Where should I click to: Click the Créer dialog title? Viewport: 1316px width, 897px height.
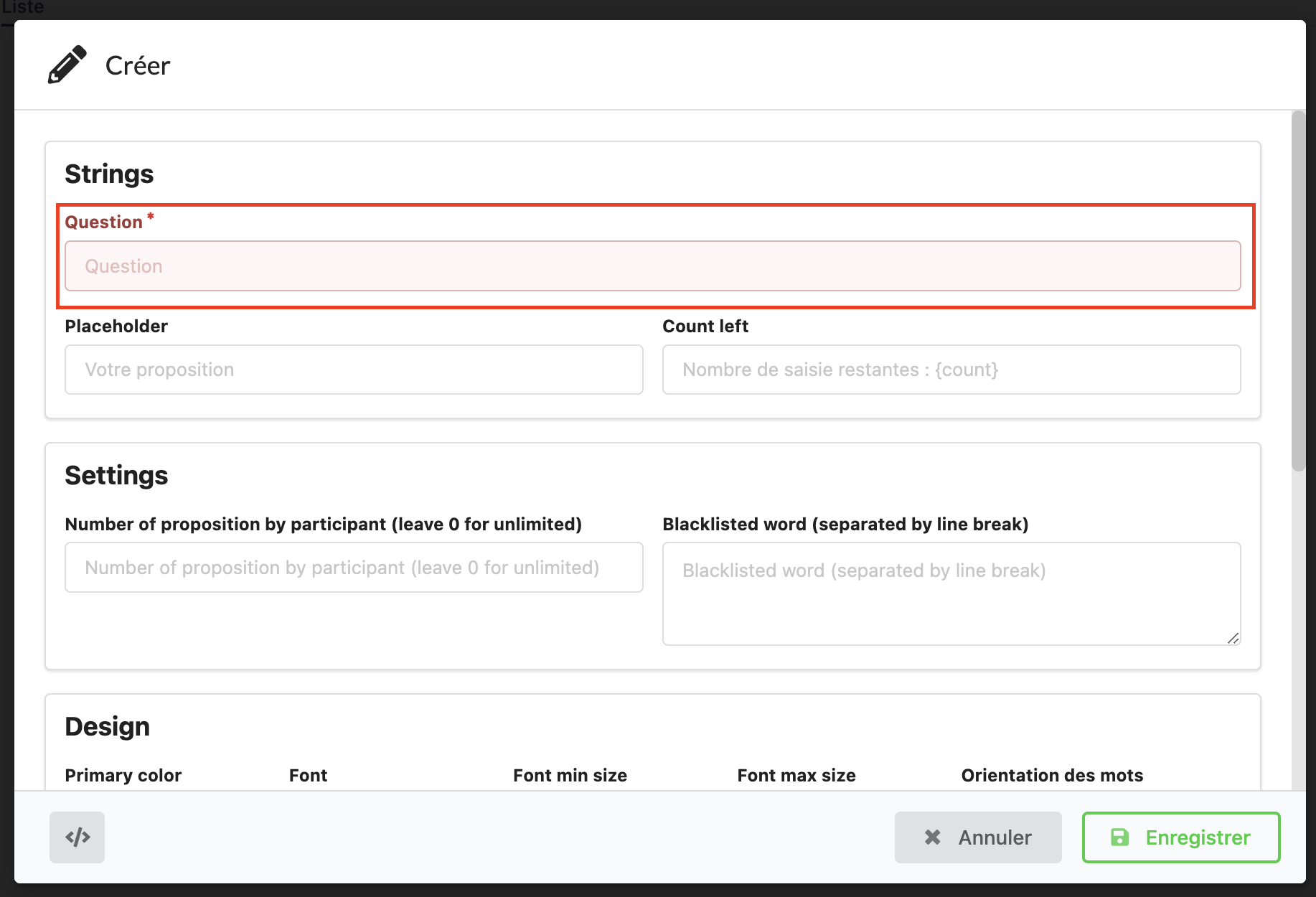tap(138, 66)
